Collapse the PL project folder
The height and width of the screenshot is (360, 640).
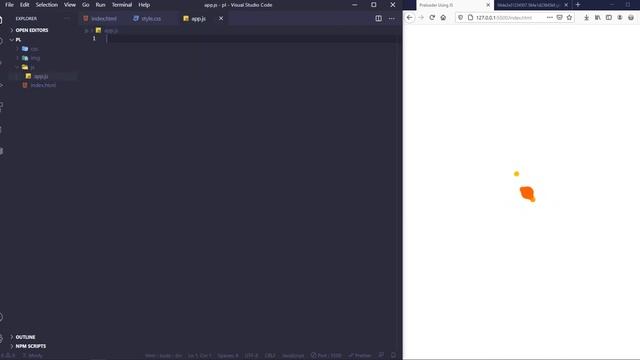pyautogui.click(x=18, y=40)
